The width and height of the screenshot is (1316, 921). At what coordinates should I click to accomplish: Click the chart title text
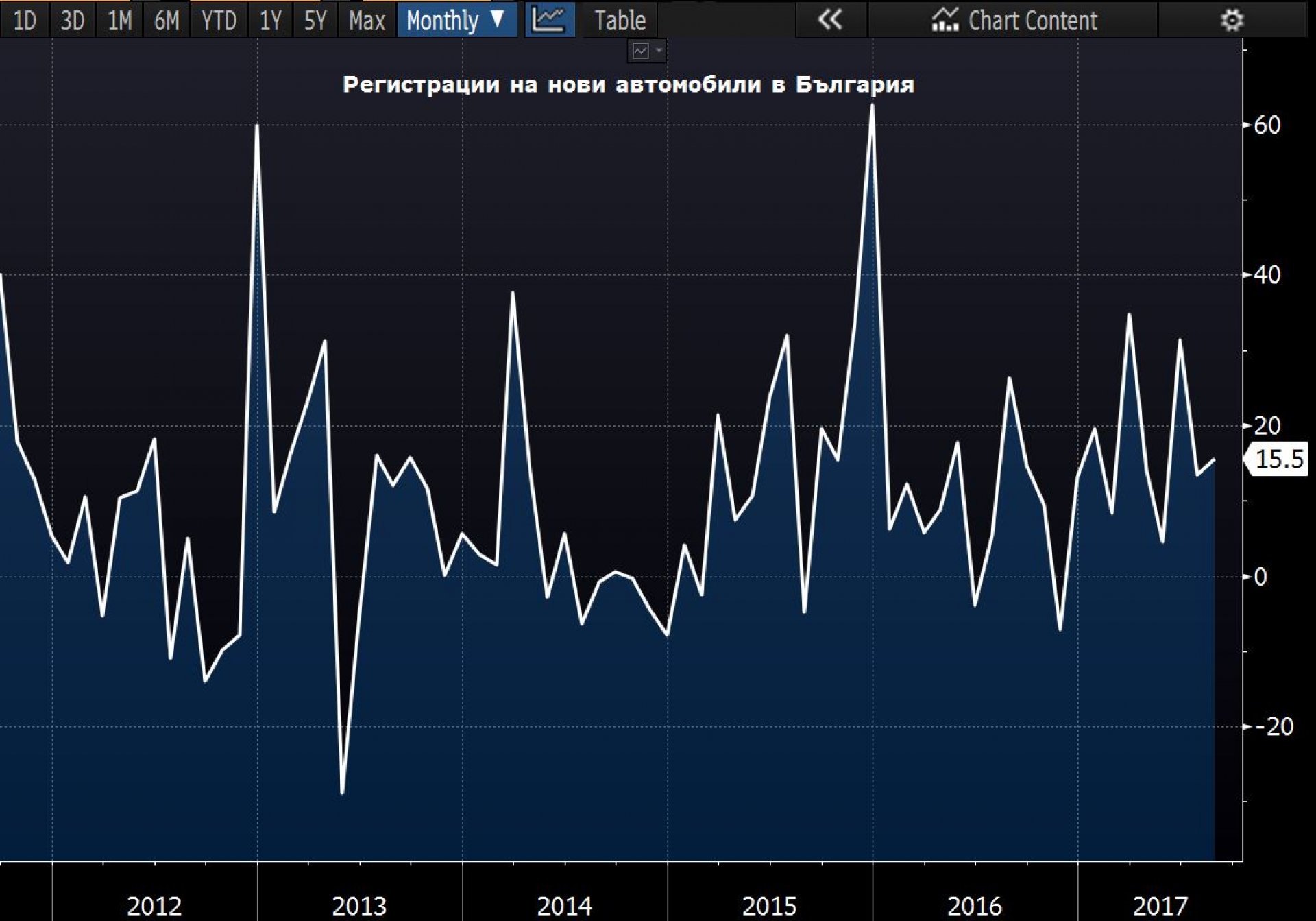(x=628, y=84)
